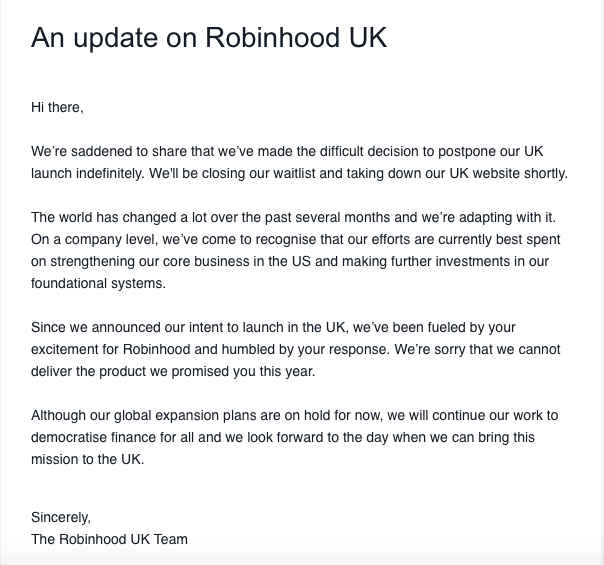Click the heading An update on Robinhood UK
This screenshot has height=565, width=604.
pyautogui.click(x=209, y=38)
